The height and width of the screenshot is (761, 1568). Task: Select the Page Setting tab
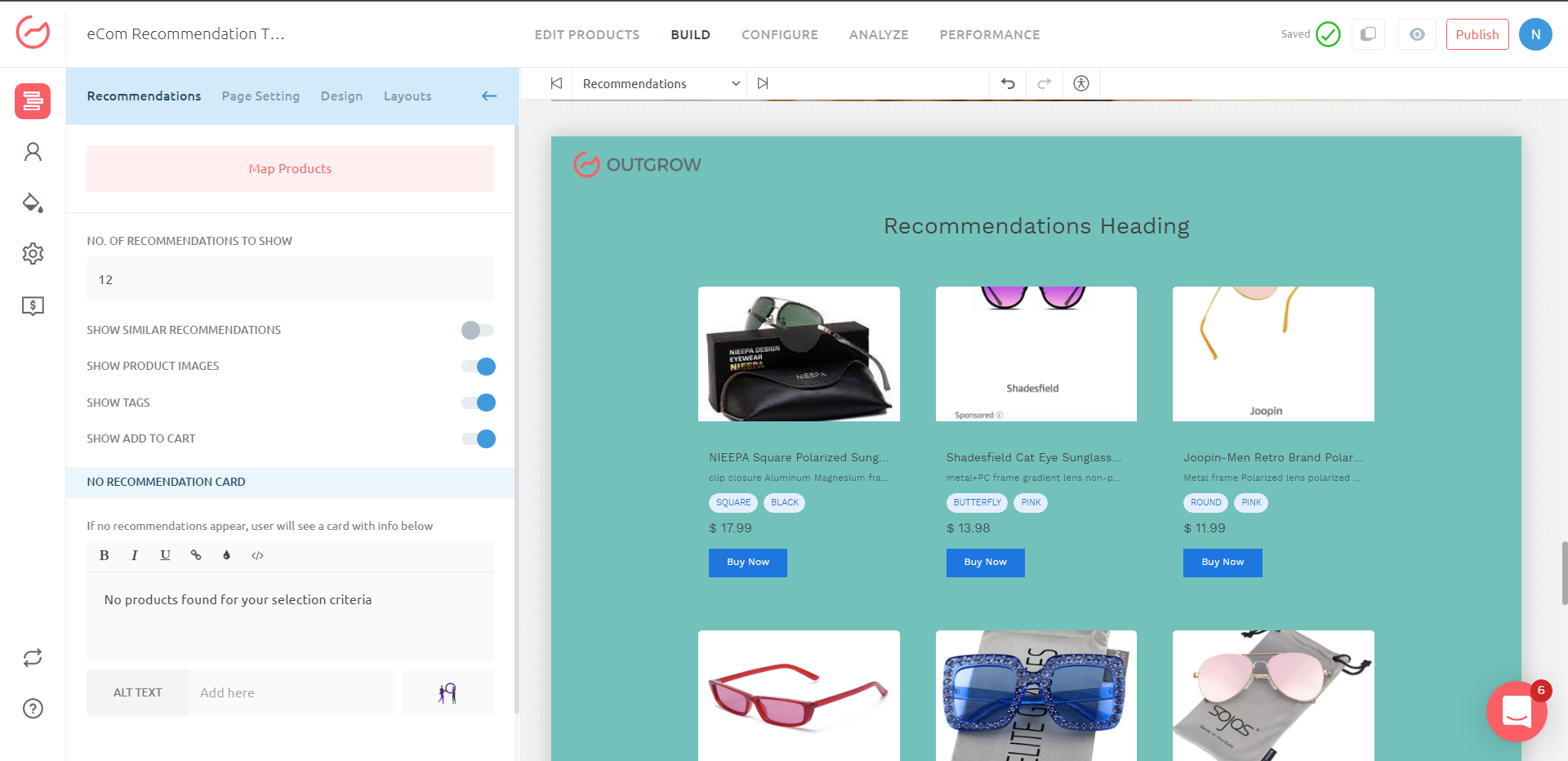[261, 96]
